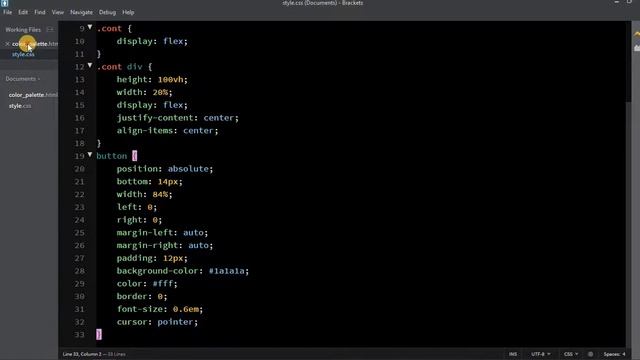Collapse the button rule fold arrow at line 19
Viewport: 640px width, 360px height.
tap(90, 155)
